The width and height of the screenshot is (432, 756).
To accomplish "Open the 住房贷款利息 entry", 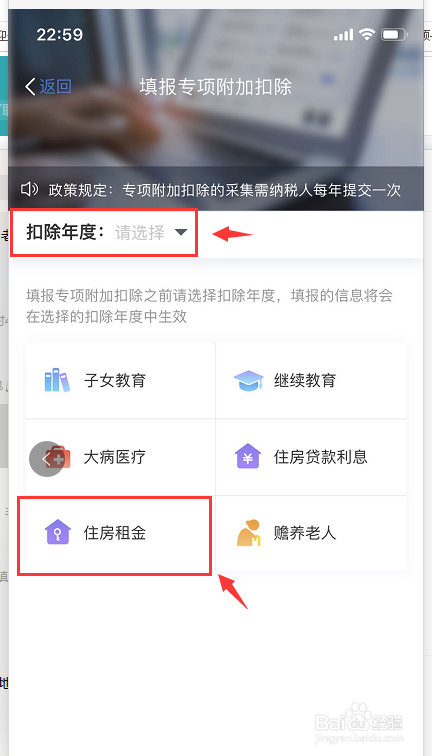I will [311, 457].
